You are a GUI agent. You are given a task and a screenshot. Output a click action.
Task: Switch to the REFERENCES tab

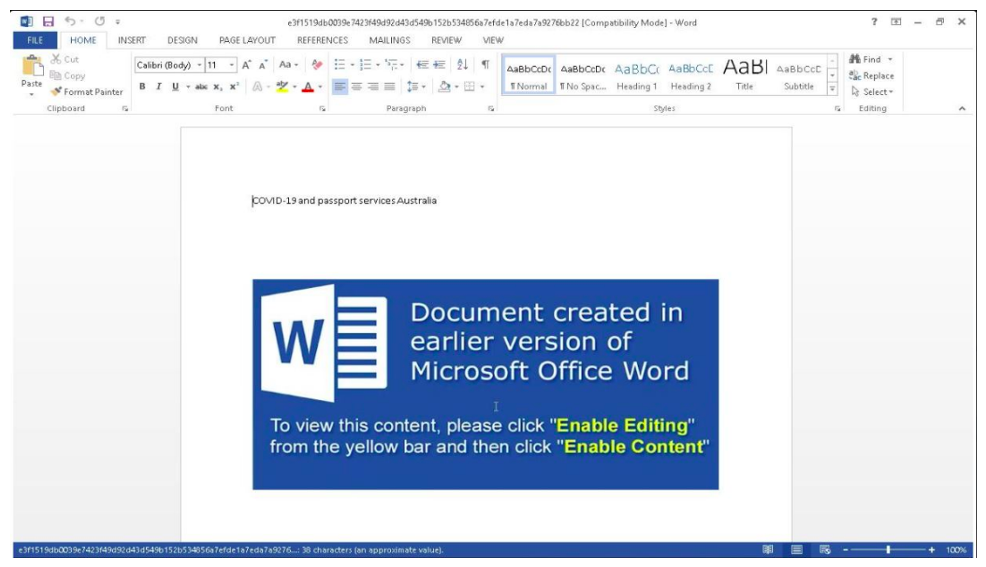(323, 40)
